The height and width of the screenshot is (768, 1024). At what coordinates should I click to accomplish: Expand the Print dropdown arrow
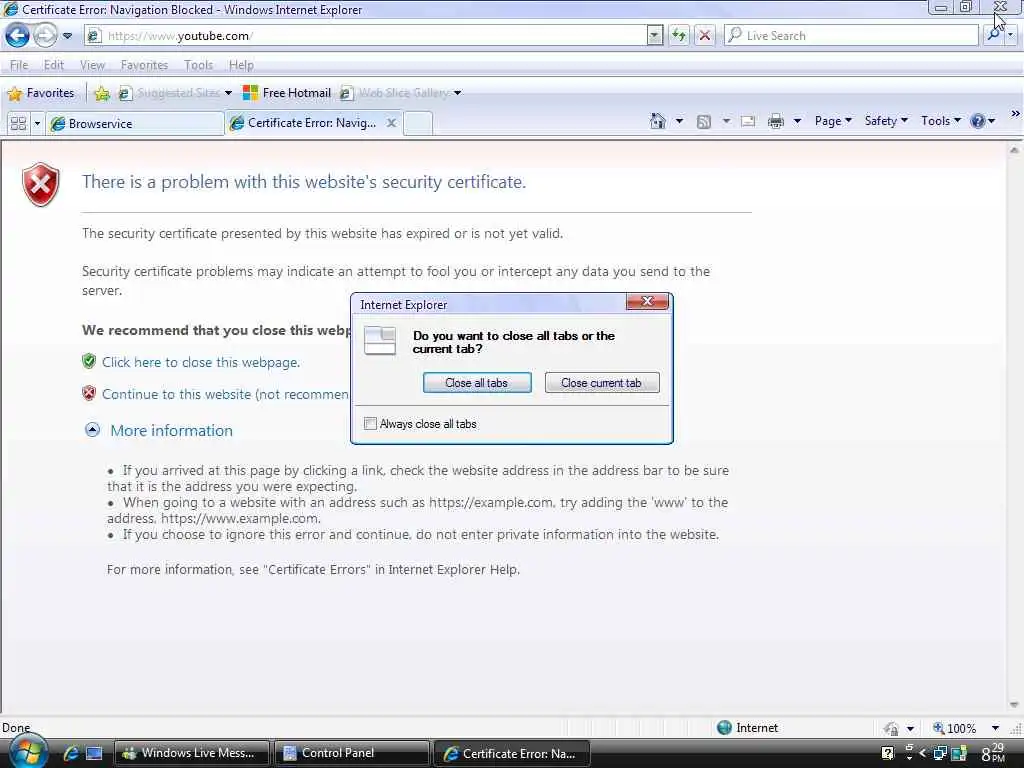(x=797, y=121)
